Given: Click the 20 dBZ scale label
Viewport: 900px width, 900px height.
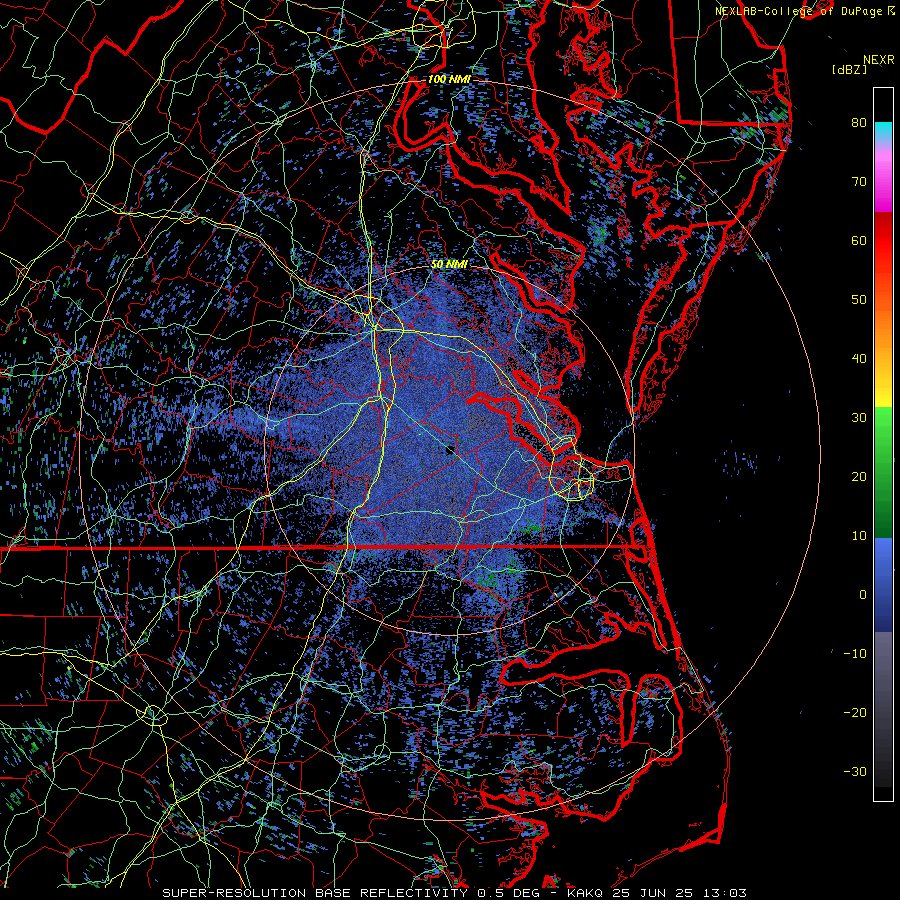Looking at the screenshot, I should pyautogui.click(x=859, y=476).
